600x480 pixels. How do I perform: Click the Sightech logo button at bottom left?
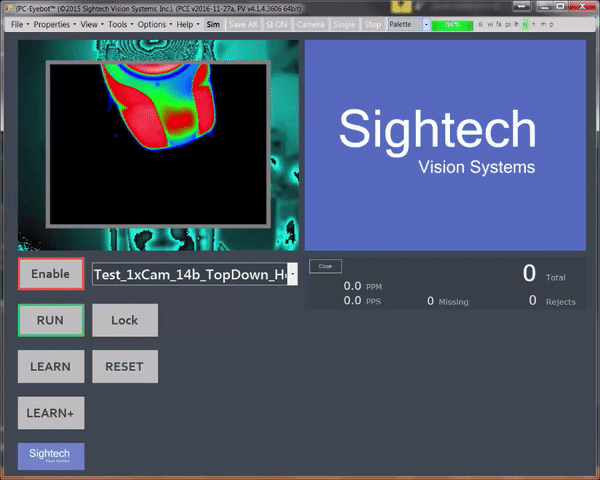click(x=50, y=456)
